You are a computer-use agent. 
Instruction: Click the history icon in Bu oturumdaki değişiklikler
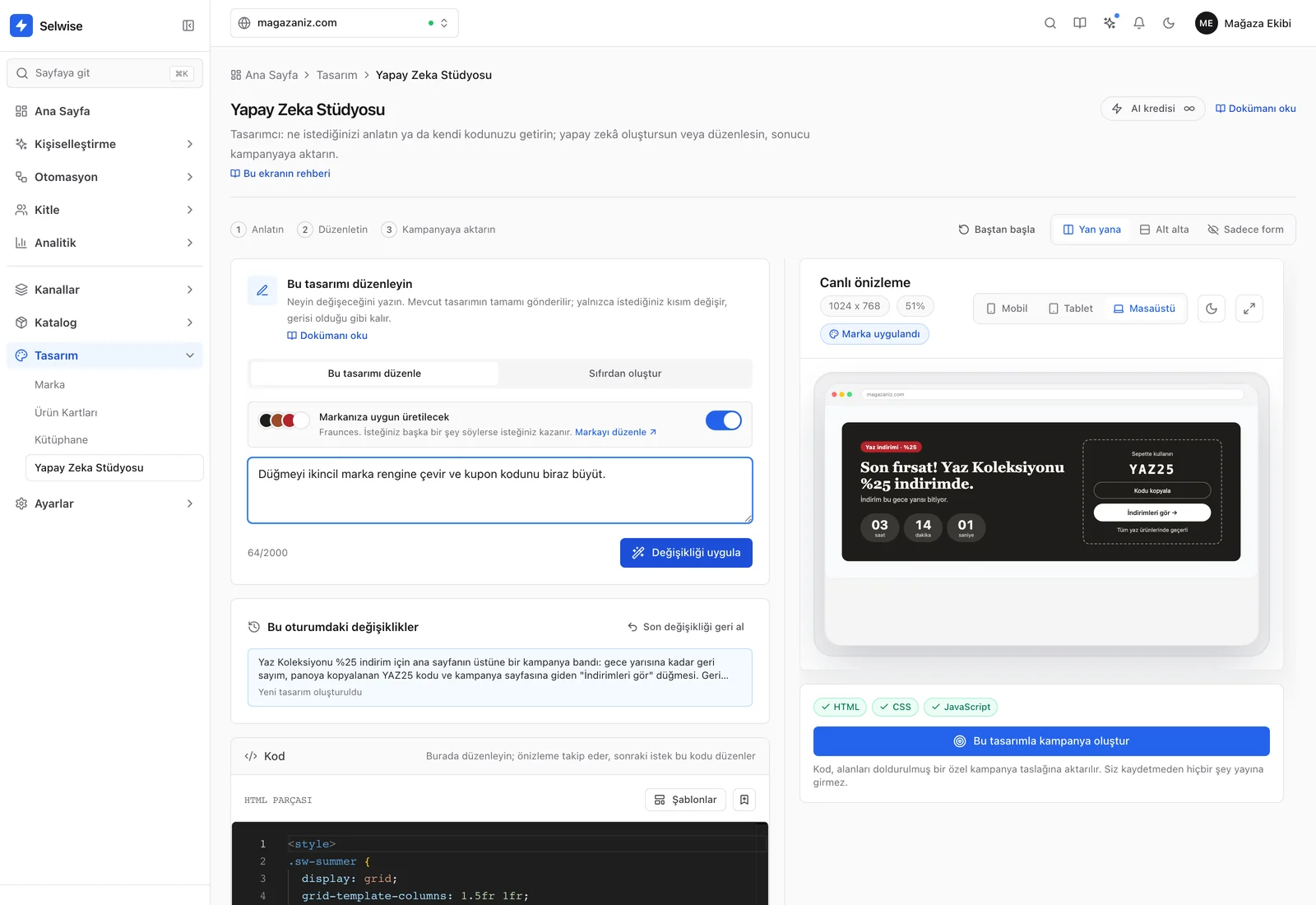[254, 627]
